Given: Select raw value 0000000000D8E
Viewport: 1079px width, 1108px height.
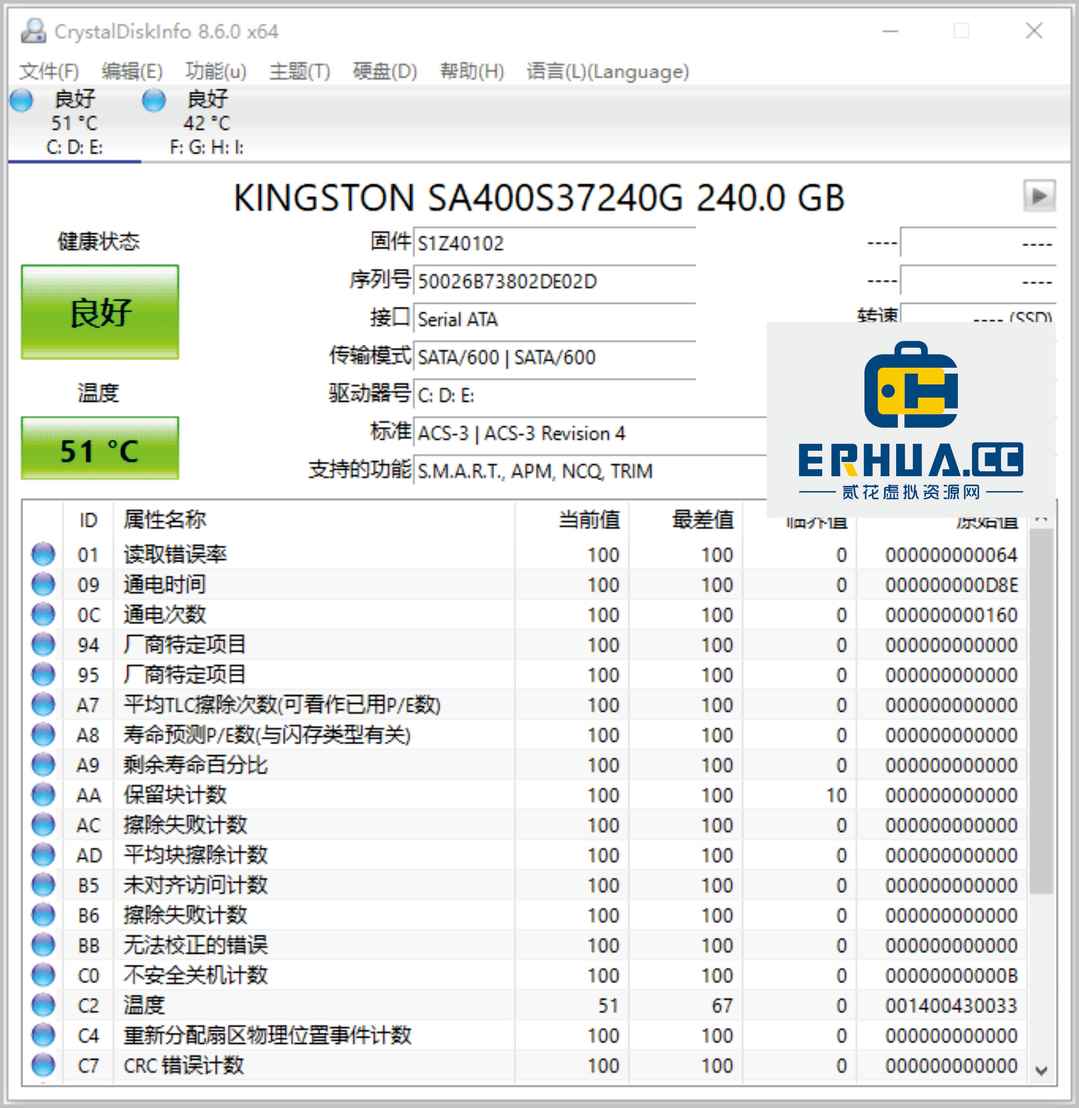Looking at the screenshot, I should [x=951, y=585].
